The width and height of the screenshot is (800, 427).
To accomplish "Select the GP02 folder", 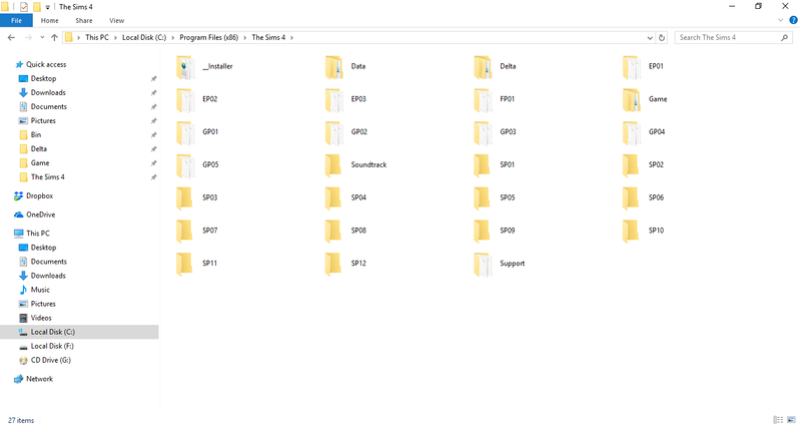I will (x=346, y=132).
